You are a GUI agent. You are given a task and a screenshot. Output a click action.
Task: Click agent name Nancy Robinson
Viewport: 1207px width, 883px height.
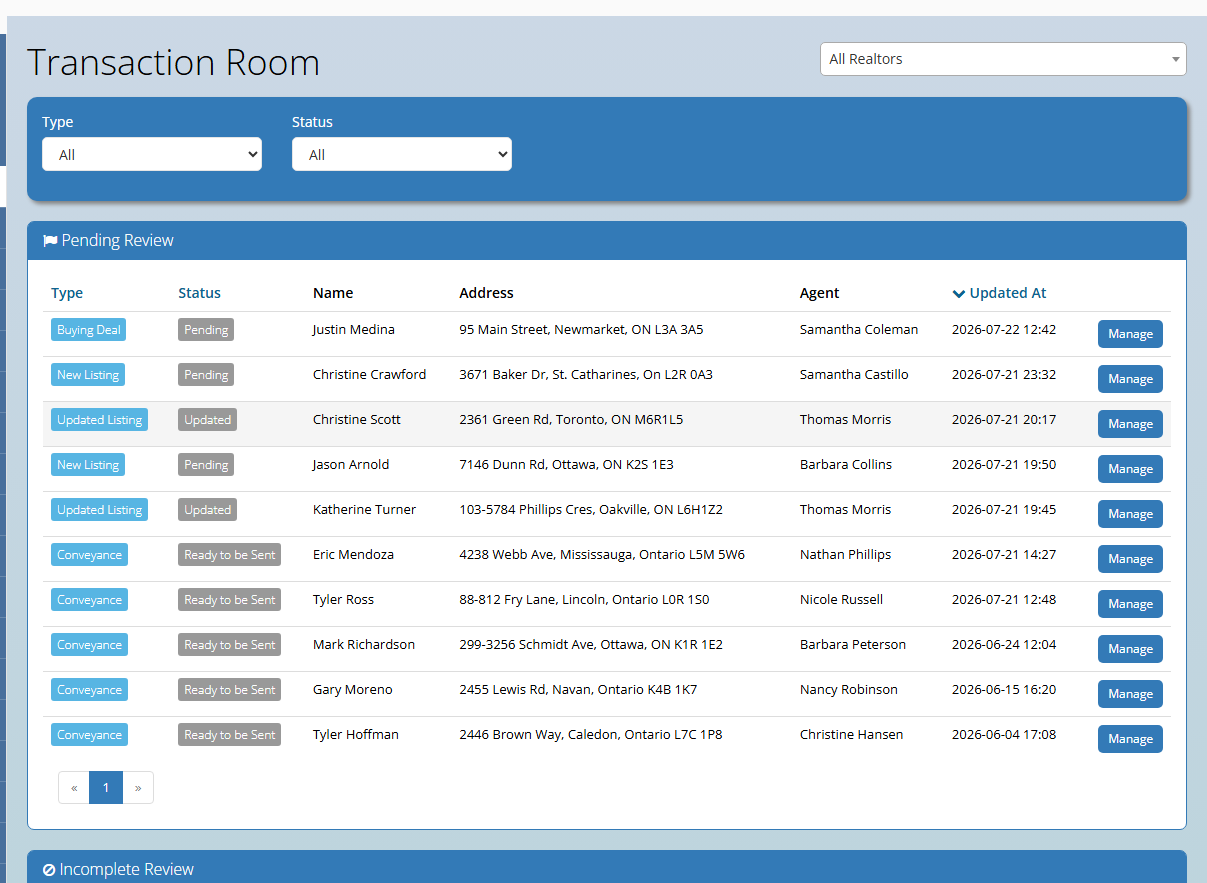[849, 689]
